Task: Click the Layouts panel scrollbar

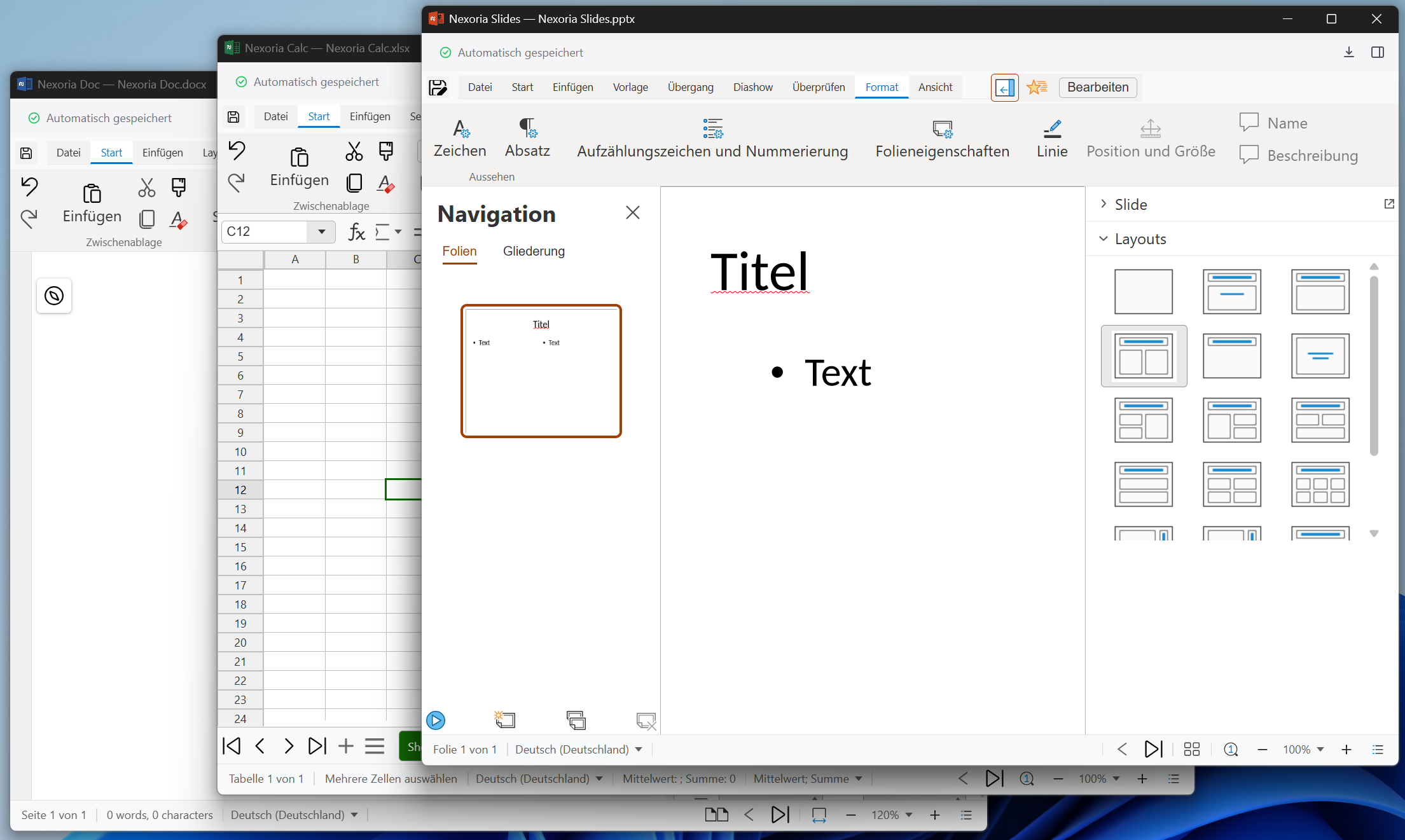Action: 1374,366
